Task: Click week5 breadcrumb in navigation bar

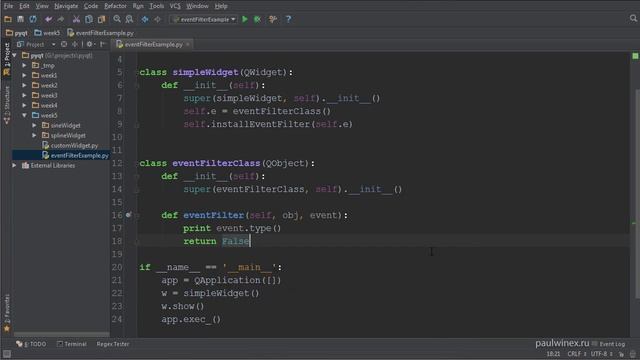Action: coord(47,33)
